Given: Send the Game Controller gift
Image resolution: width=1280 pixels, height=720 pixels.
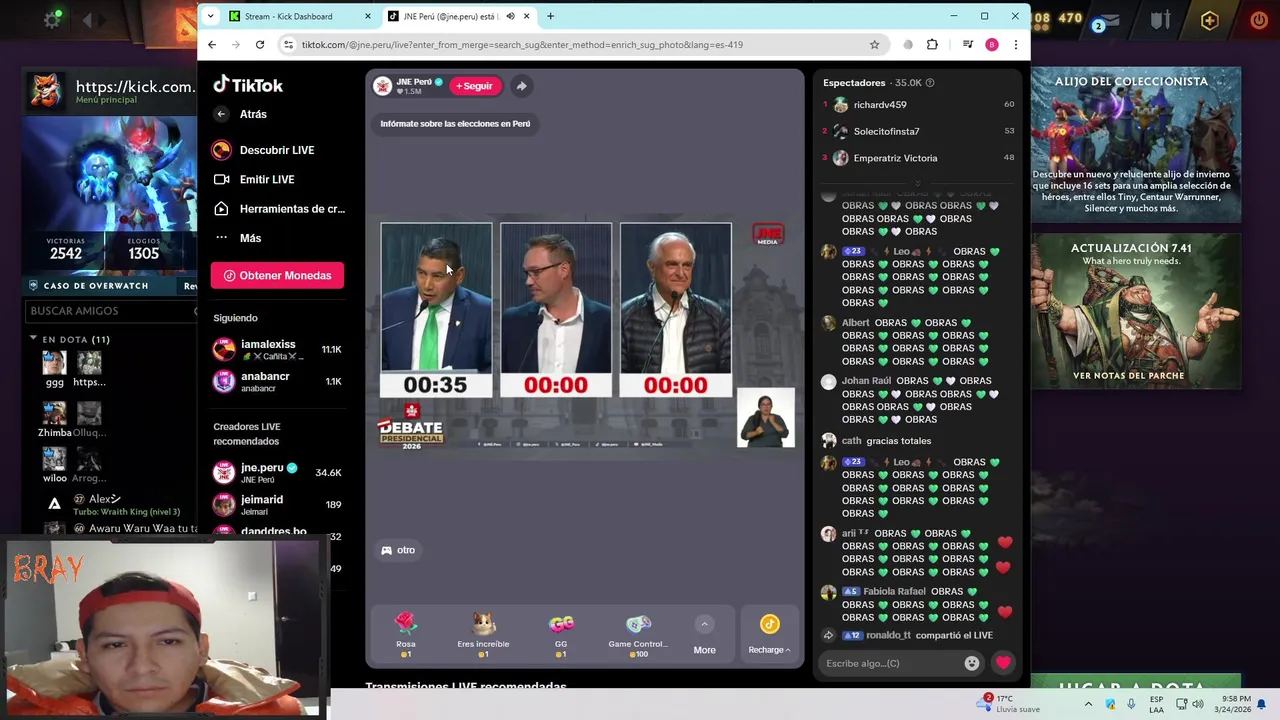Looking at the screenshot, I should (x=637, y=634).
